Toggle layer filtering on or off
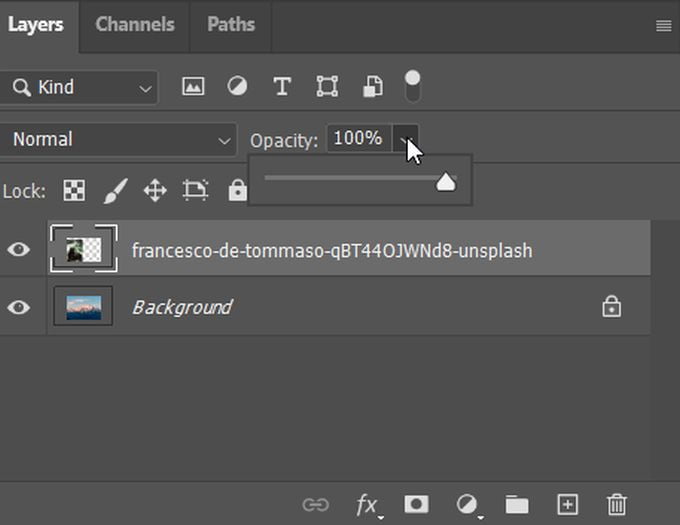 (x=412, y=85)
